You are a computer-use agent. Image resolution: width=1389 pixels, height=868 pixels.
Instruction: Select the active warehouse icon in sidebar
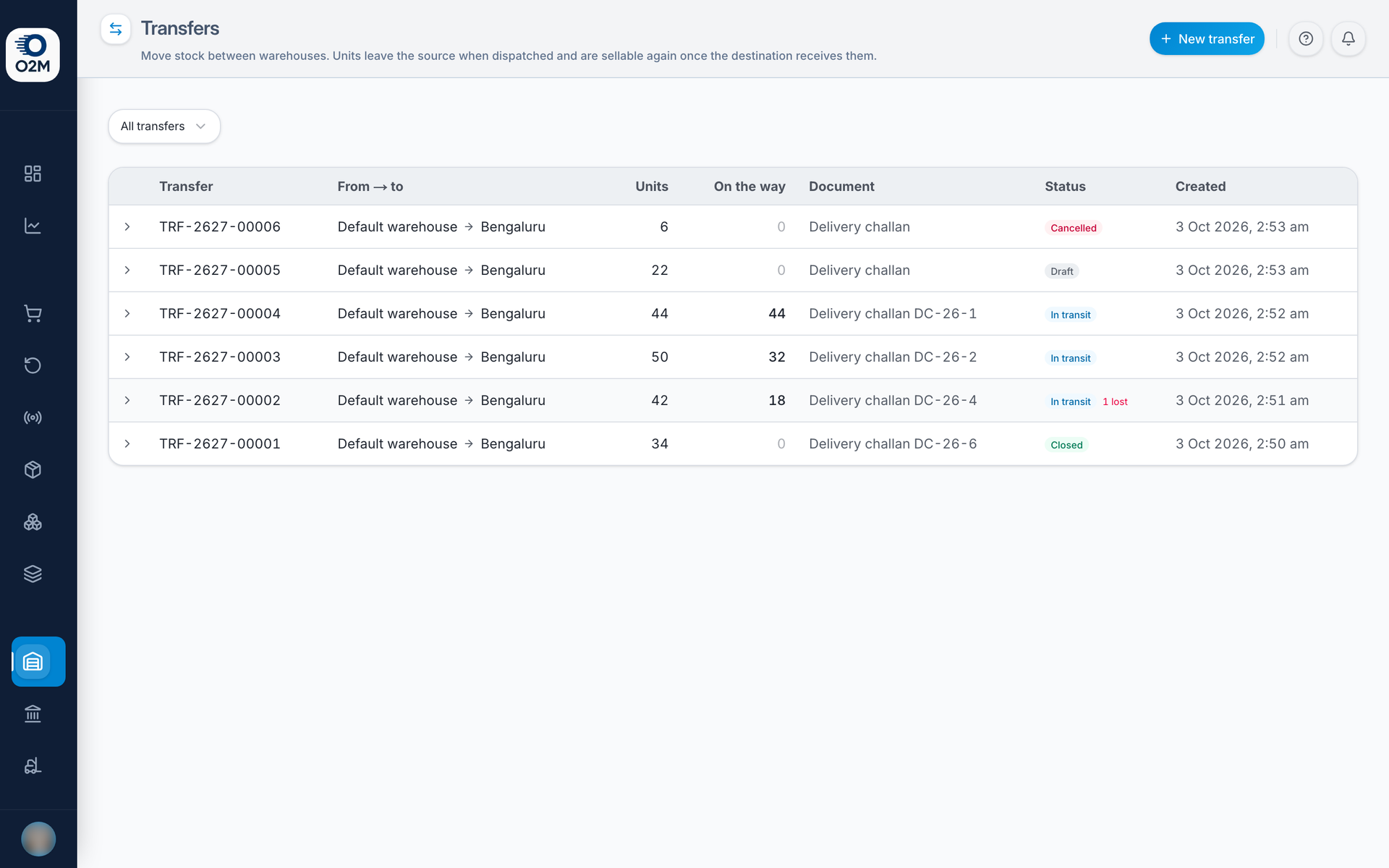[x=38, y=661]
